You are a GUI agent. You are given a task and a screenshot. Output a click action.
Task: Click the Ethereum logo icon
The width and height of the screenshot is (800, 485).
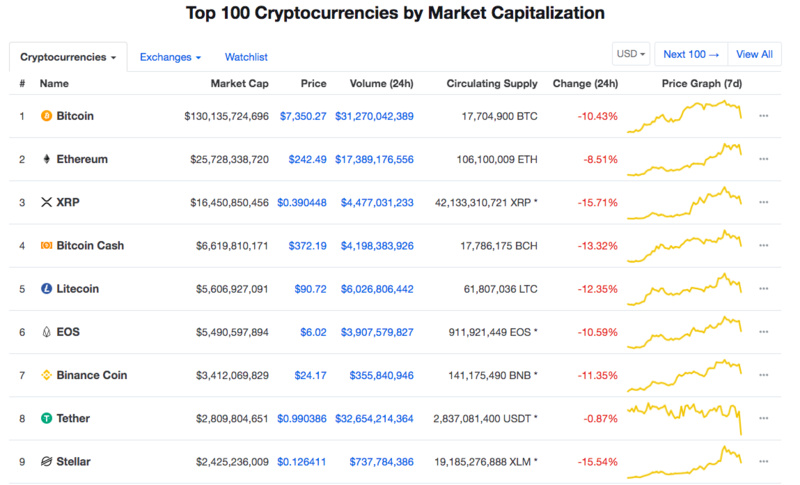(46, 159)
